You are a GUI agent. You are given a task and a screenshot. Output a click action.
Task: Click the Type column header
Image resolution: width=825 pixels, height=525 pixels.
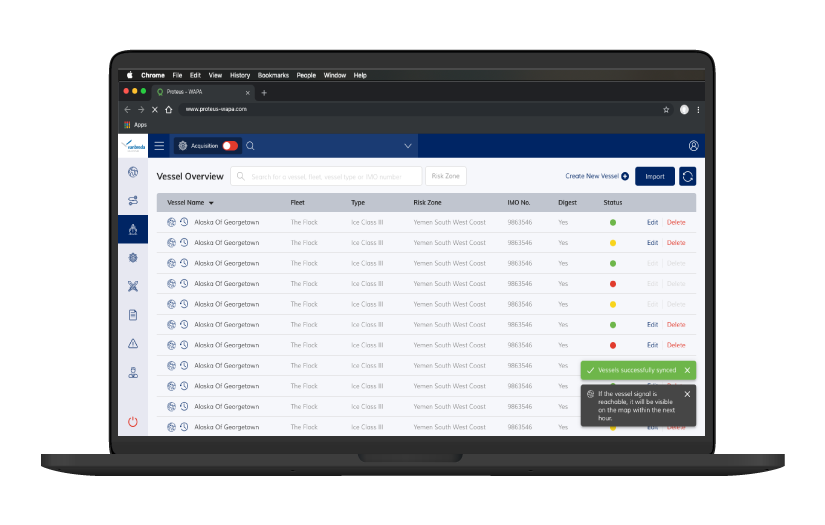[358, 203]
